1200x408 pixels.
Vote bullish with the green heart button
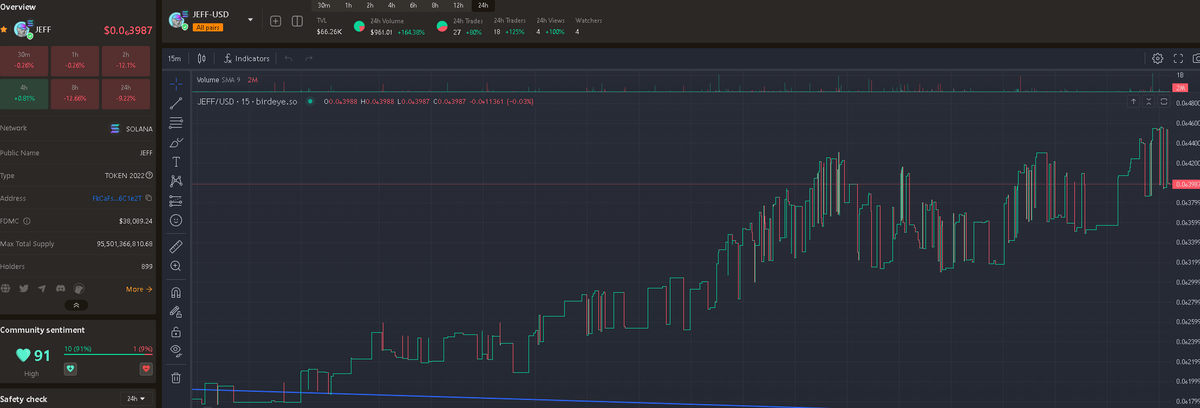(70, 369)
